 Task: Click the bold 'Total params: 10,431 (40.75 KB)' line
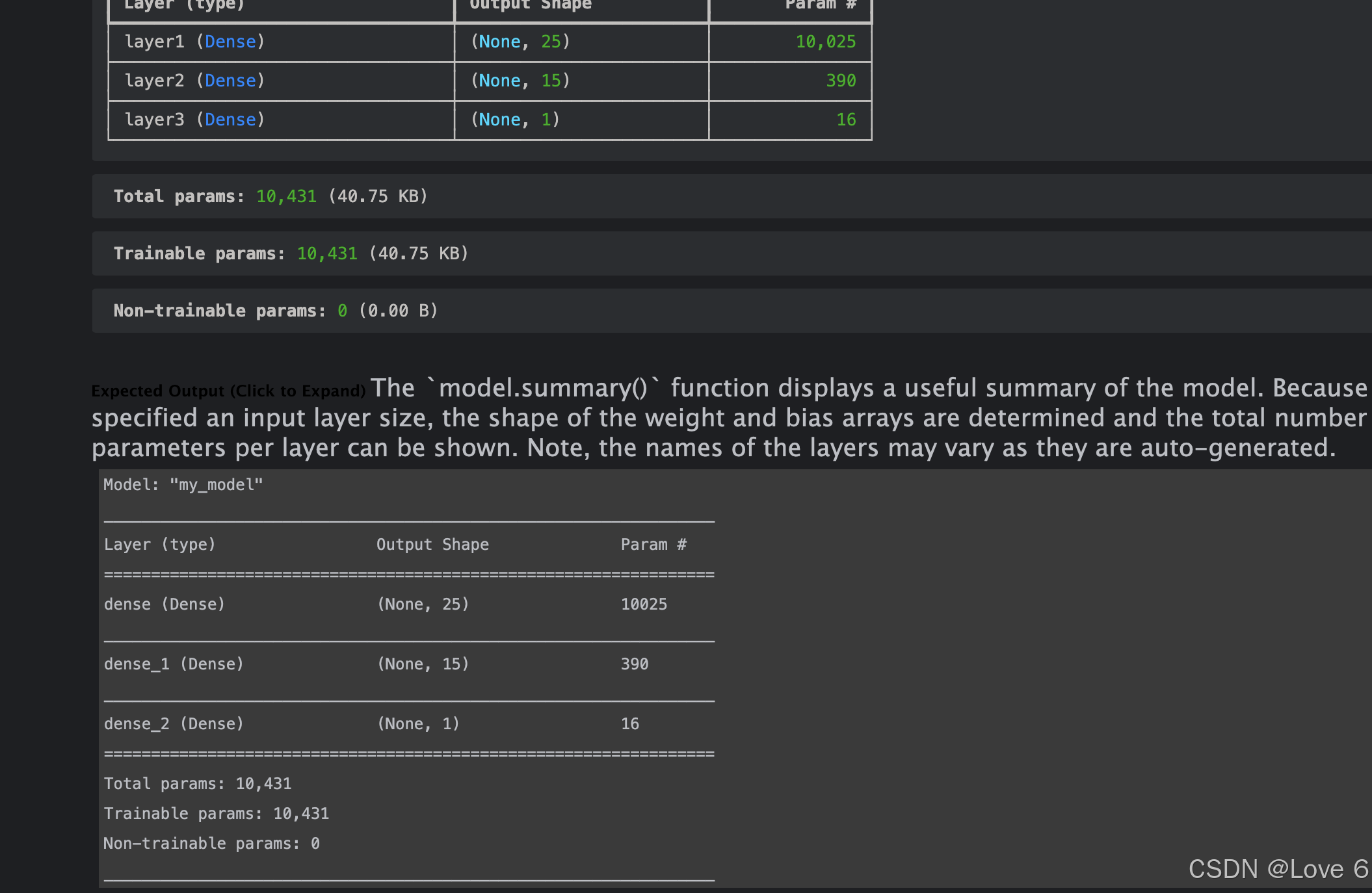270,196
